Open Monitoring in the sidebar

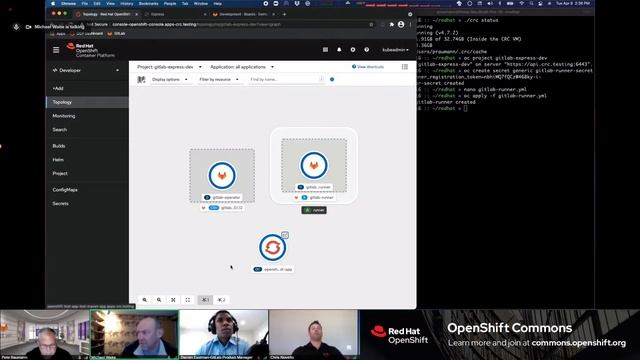[87, 116]
